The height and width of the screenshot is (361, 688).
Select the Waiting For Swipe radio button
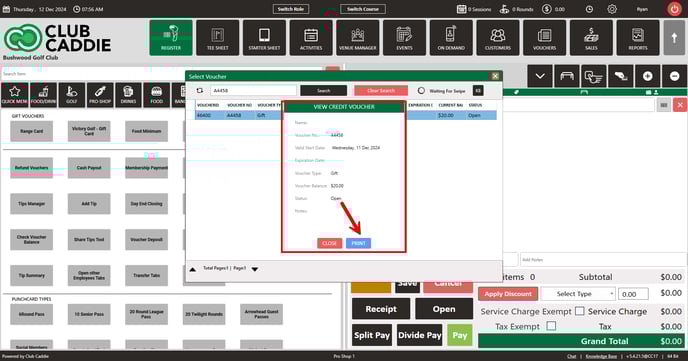[421, 90]
